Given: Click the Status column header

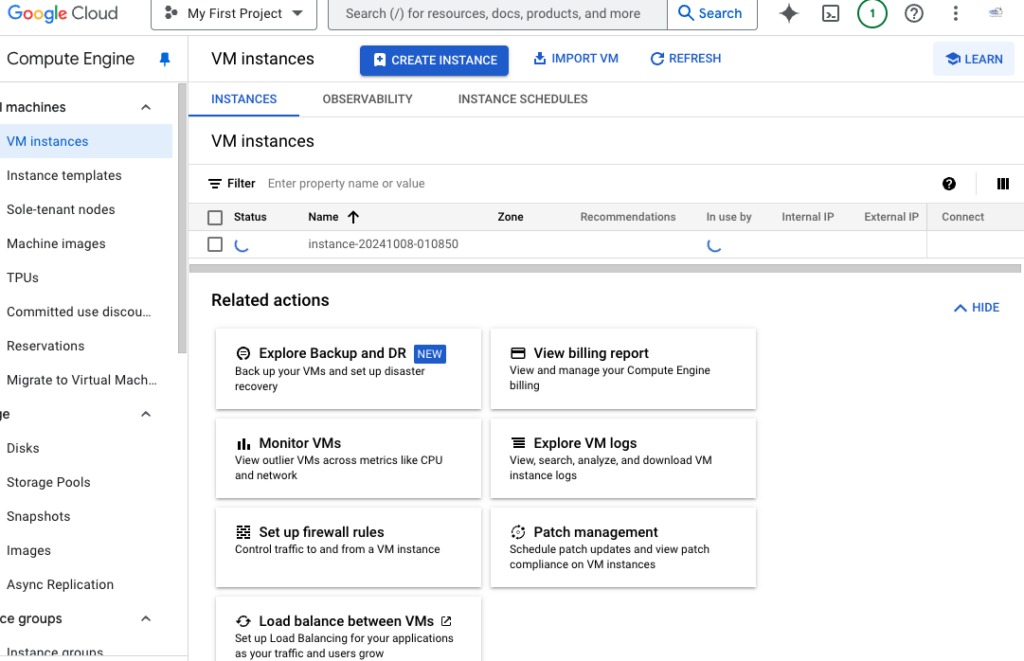Looking at the screenshot, I should pos(250,217).
